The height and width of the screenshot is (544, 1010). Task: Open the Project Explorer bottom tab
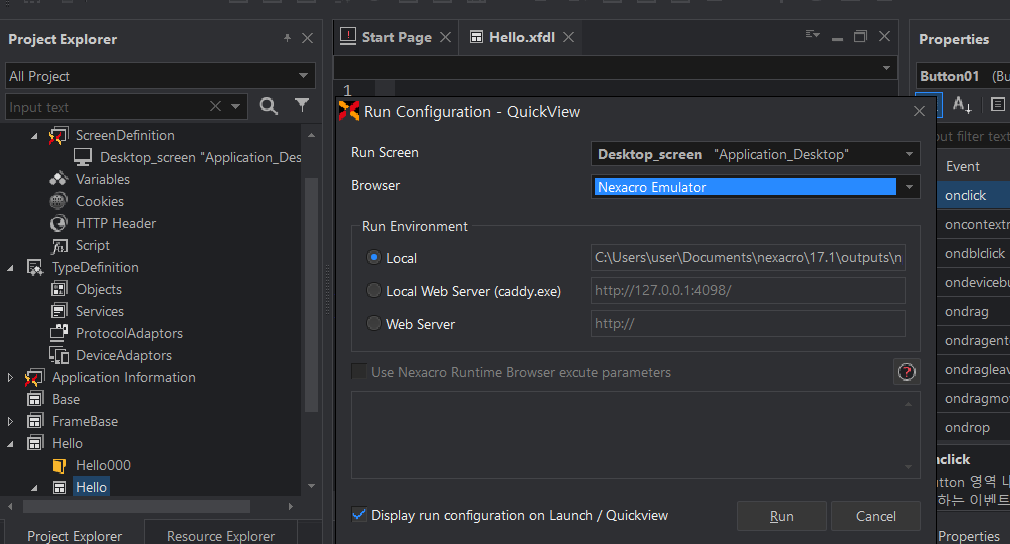[x=74, y=536]
